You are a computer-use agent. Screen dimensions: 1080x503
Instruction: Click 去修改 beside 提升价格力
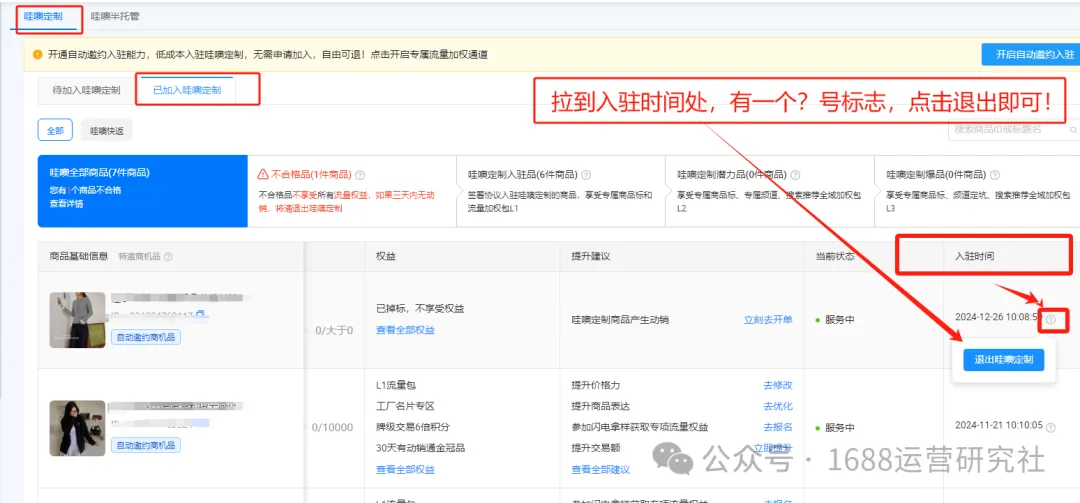[x=778, y=385]
